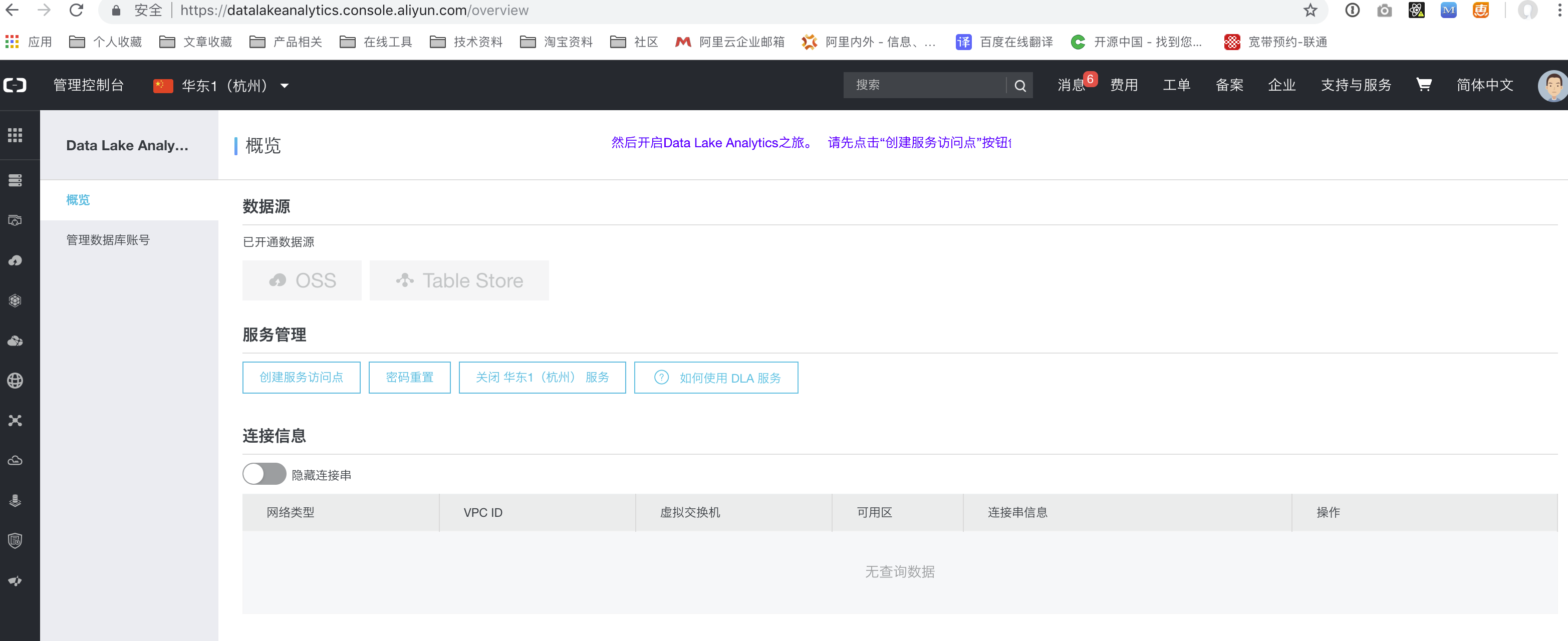This screenshot has width=1568, height=641.
Task: Click the search magnifier icon
Action: (x=1020, y=86)
